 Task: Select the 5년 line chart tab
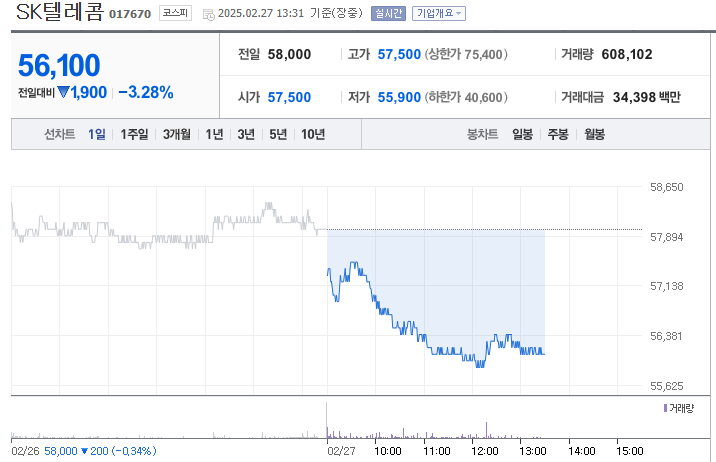tap(278, 134)
